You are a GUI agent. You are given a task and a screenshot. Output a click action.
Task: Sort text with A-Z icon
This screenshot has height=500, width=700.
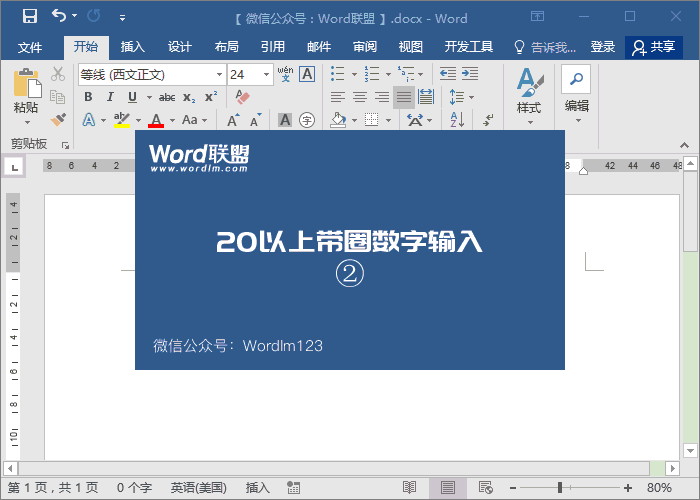point(457,120)
